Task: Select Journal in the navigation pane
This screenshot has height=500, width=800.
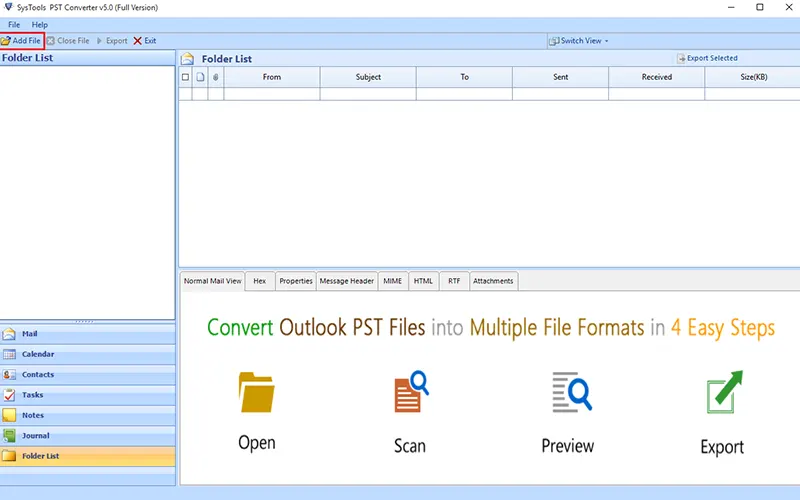Action: 88,436
